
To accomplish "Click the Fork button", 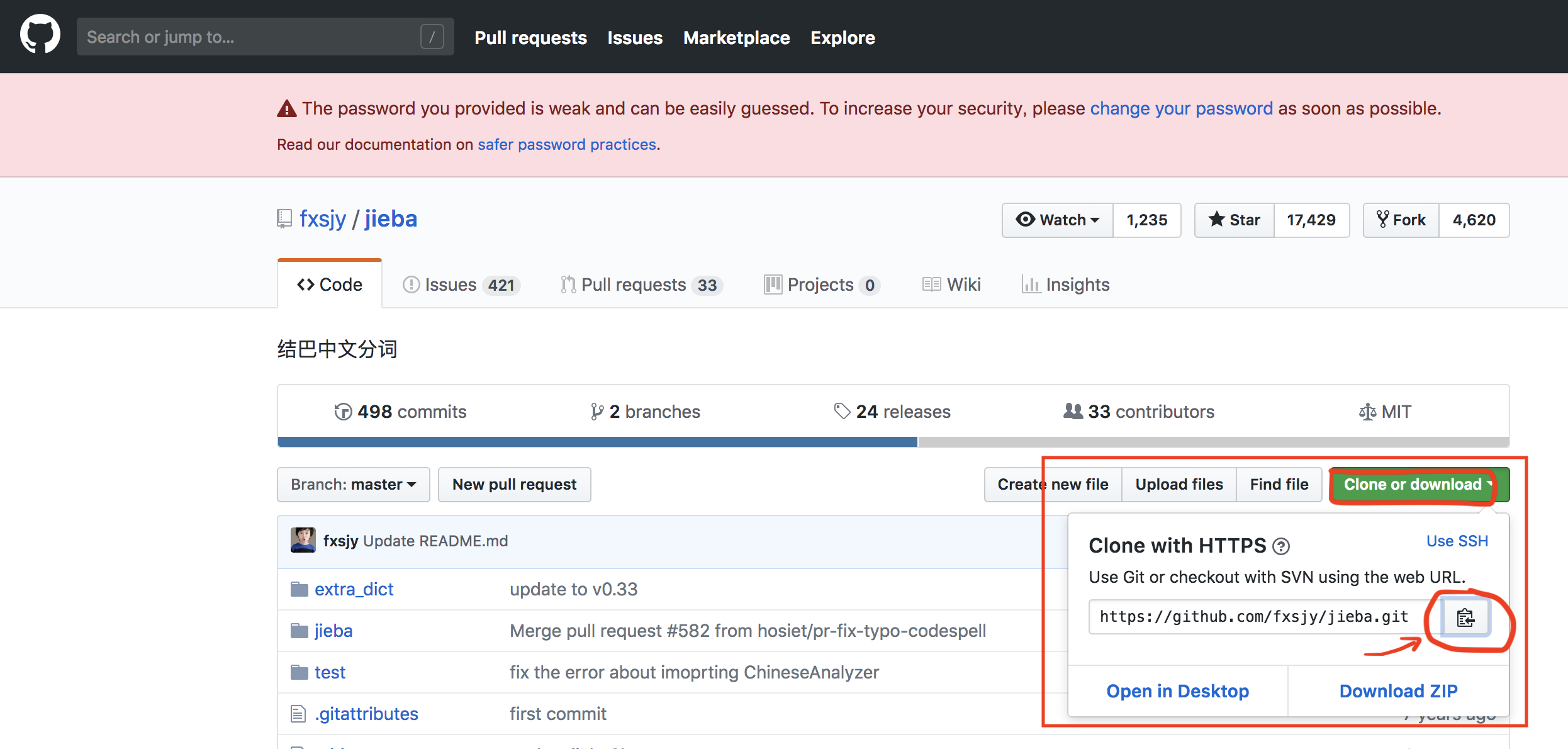I will (1401, 220).
